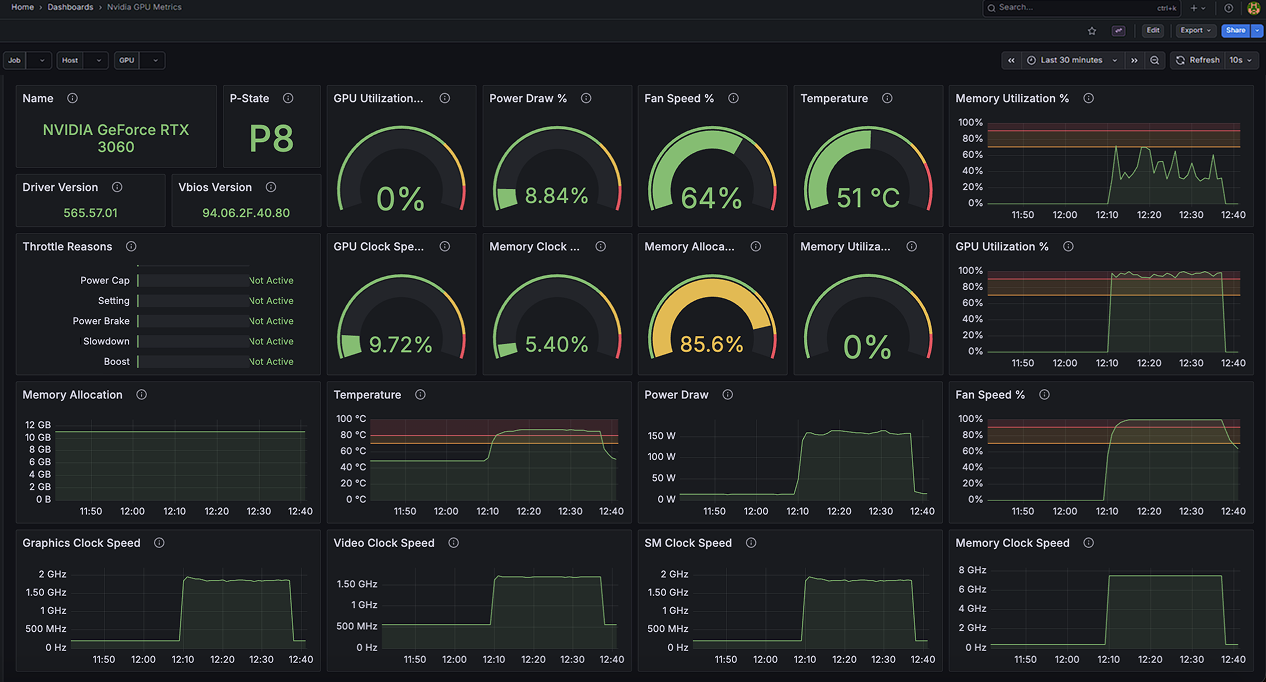
Task: Click info icon beside Fan Speed % graph title
Action: coord(1044,395)
